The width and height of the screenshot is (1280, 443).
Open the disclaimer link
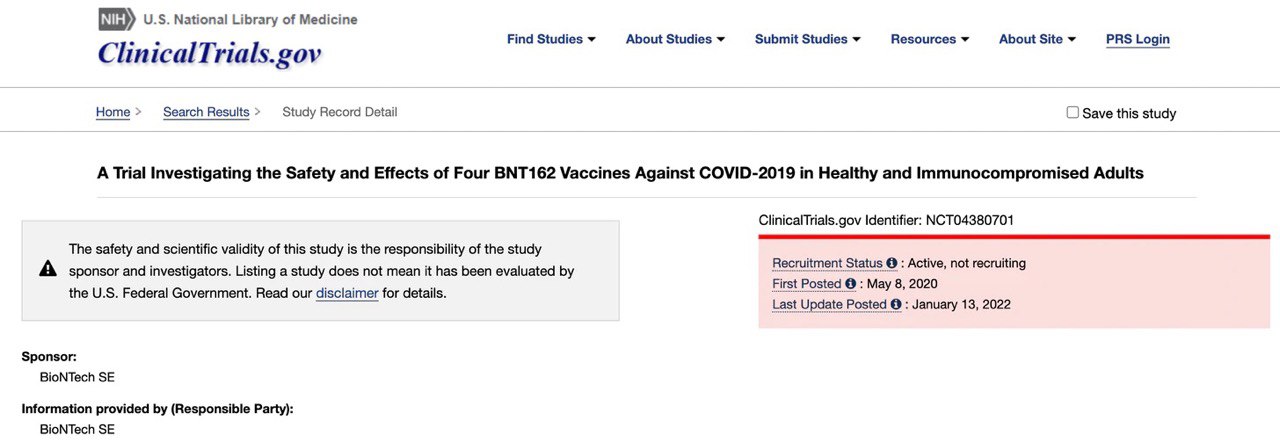(347, 293)
